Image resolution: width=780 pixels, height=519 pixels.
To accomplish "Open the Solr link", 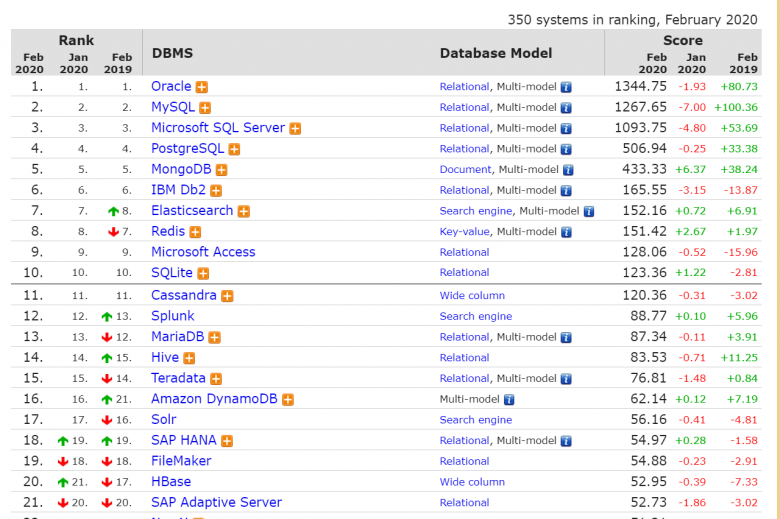I will click(164, 419).
